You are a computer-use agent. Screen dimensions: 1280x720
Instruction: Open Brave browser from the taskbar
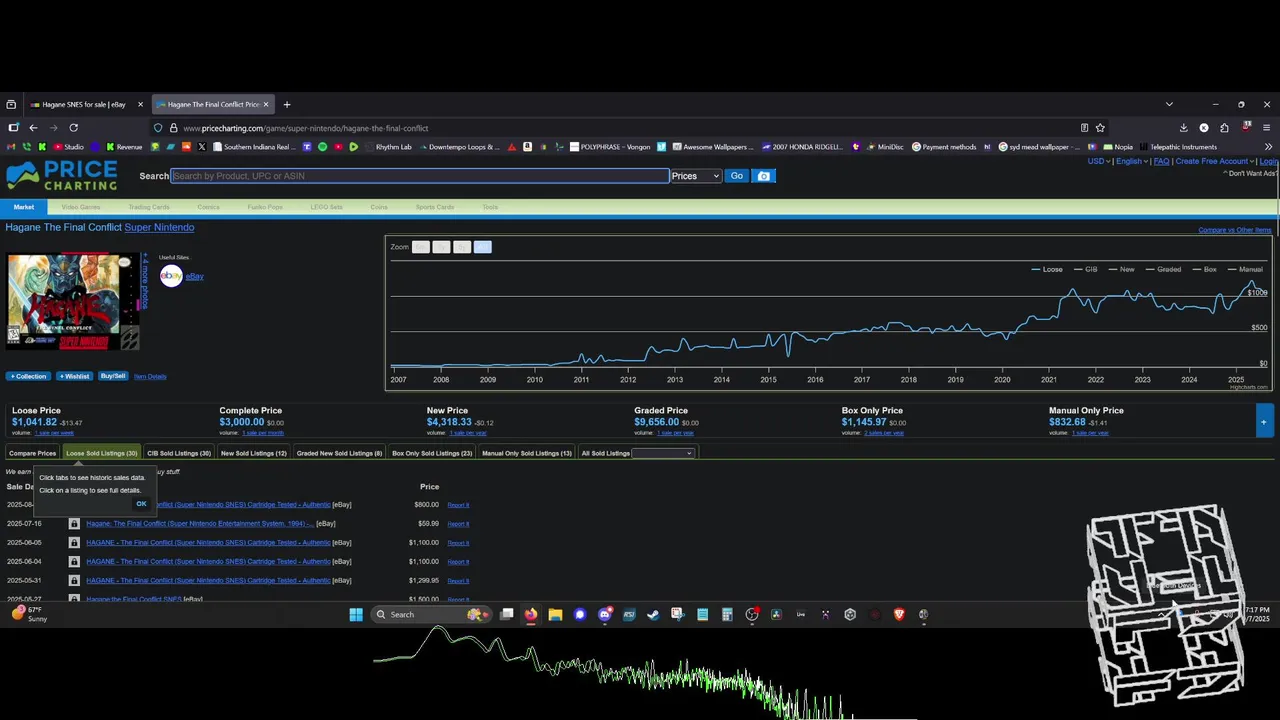[899, 614]
